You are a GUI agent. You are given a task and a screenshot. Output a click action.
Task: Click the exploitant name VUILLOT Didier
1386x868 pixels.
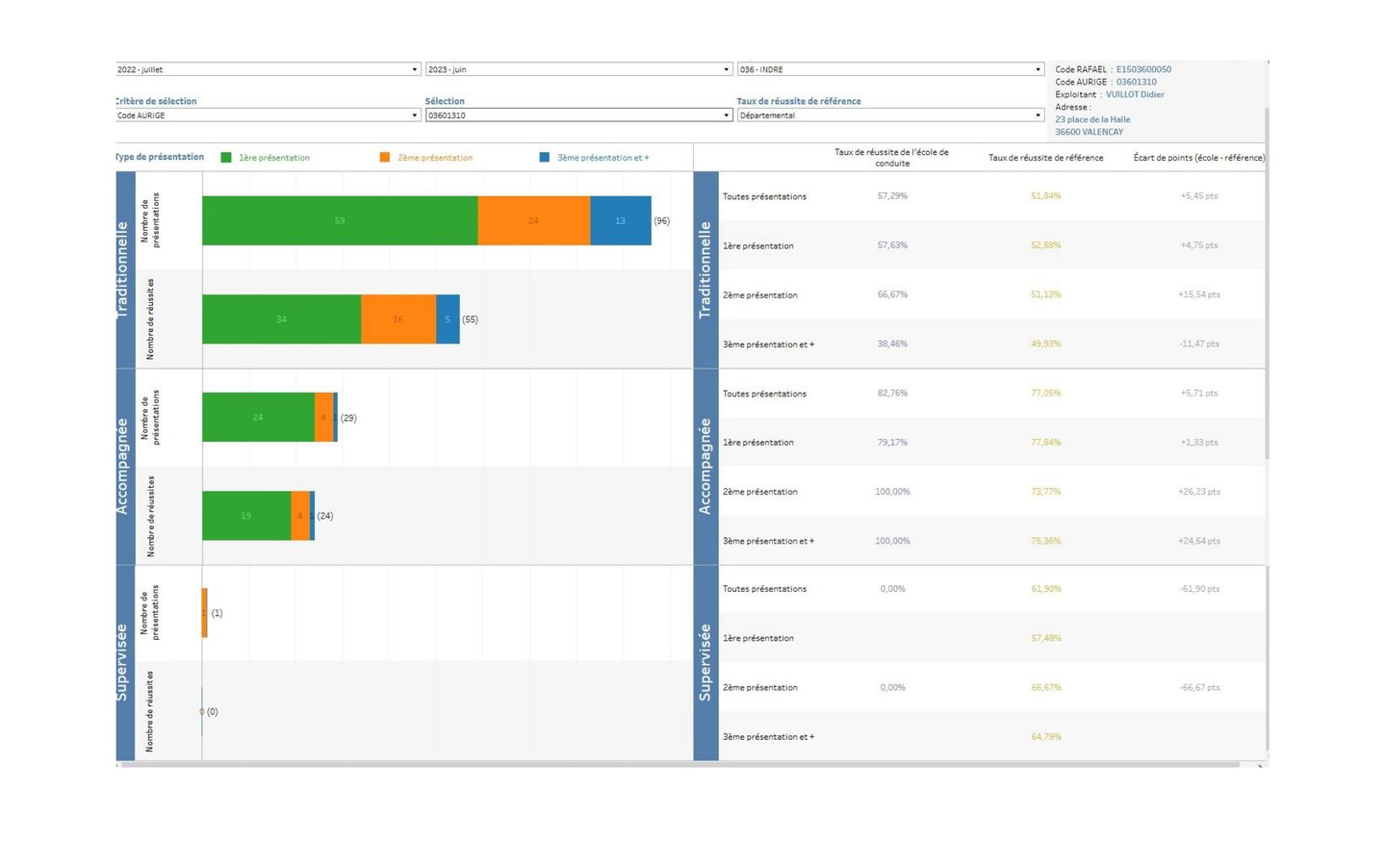(1135, 94)
